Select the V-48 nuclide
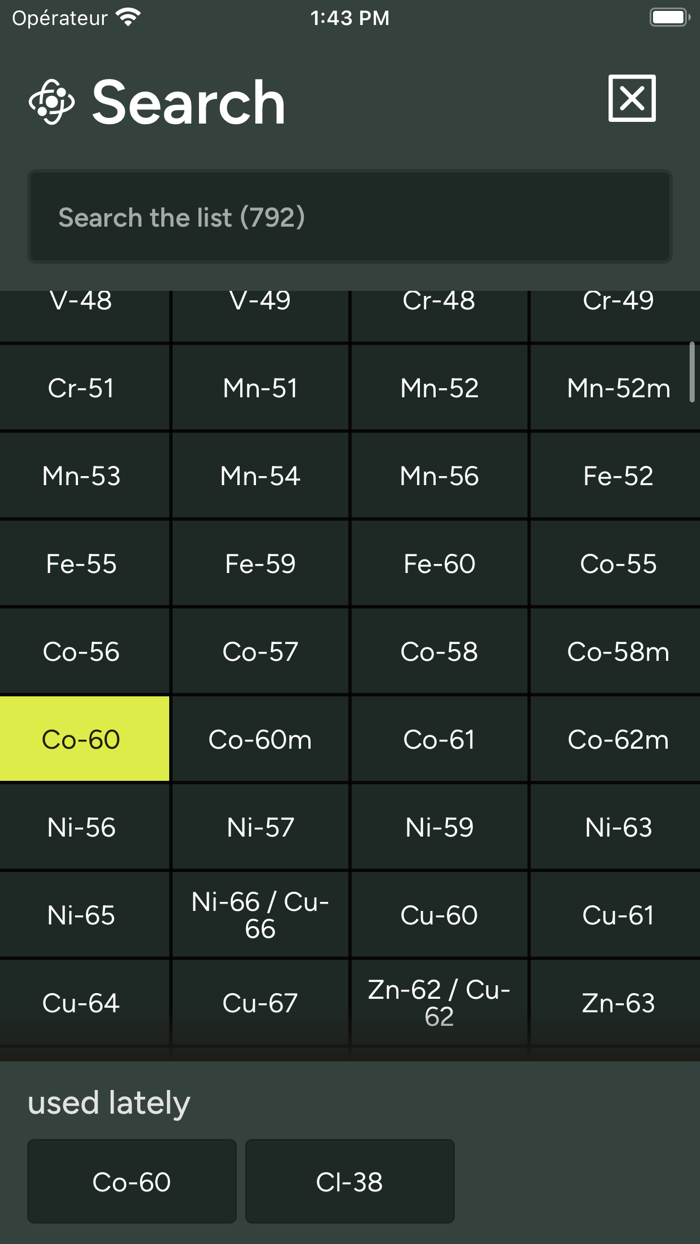The width and height of the screenshot is (700, 1244). 84,300
